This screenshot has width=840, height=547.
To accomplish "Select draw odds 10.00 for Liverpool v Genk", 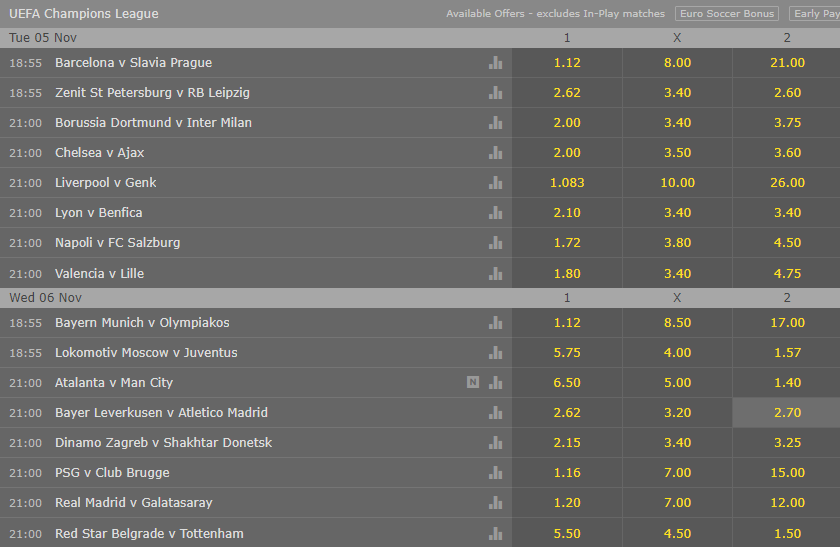I will pos(677,182).
